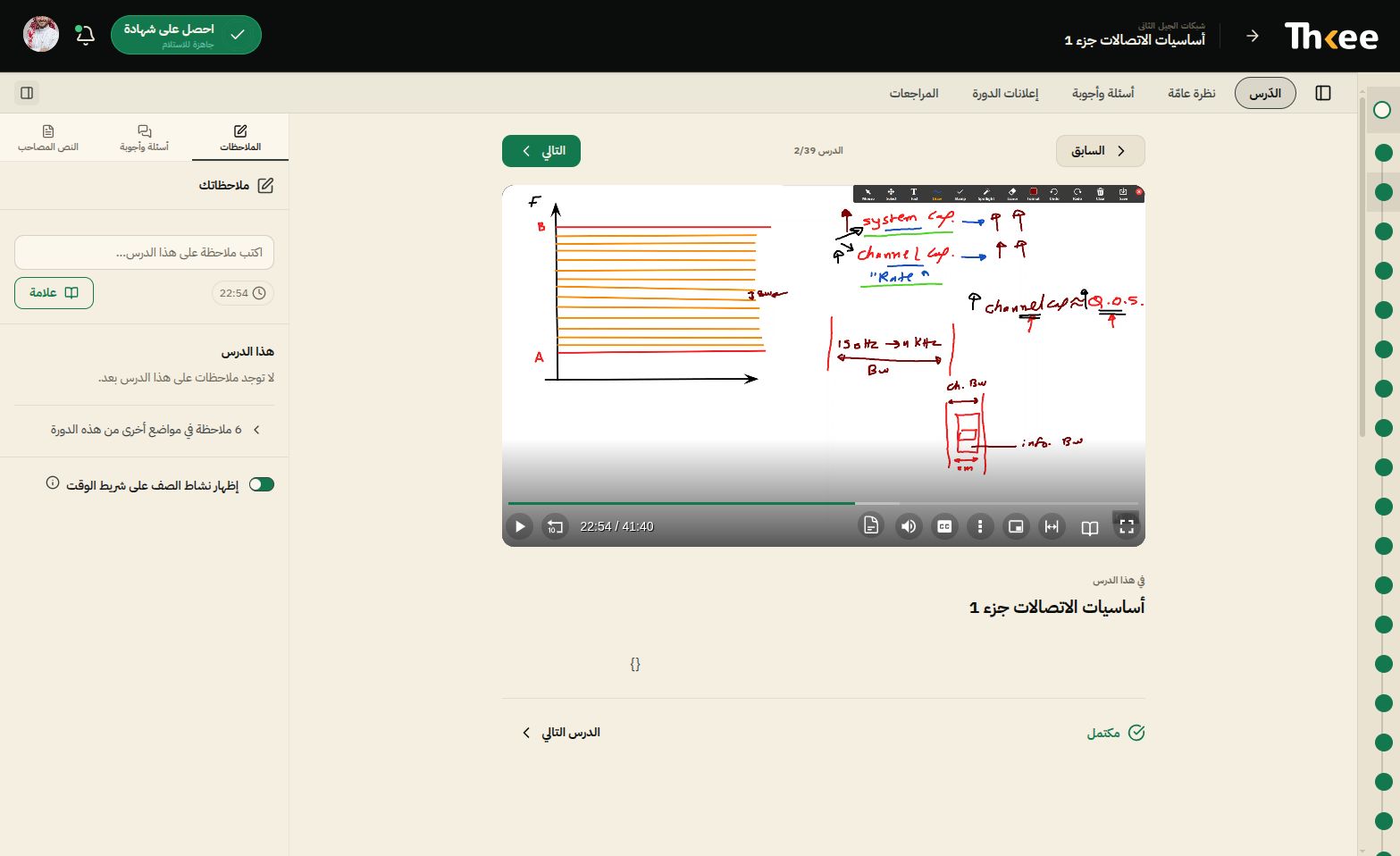Click the back arrow beside the course title

[x=1253, y=36]
